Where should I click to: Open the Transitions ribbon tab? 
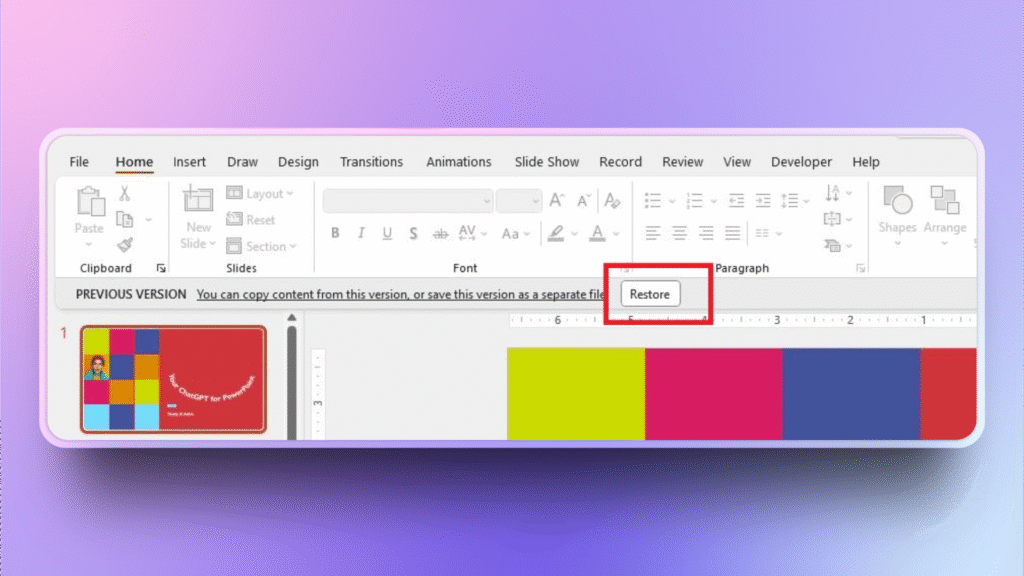371,161
